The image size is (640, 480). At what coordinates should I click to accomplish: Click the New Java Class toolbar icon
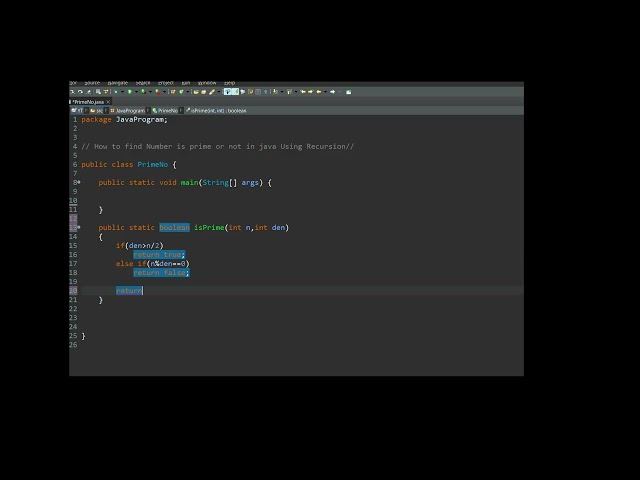pos(182,92)
